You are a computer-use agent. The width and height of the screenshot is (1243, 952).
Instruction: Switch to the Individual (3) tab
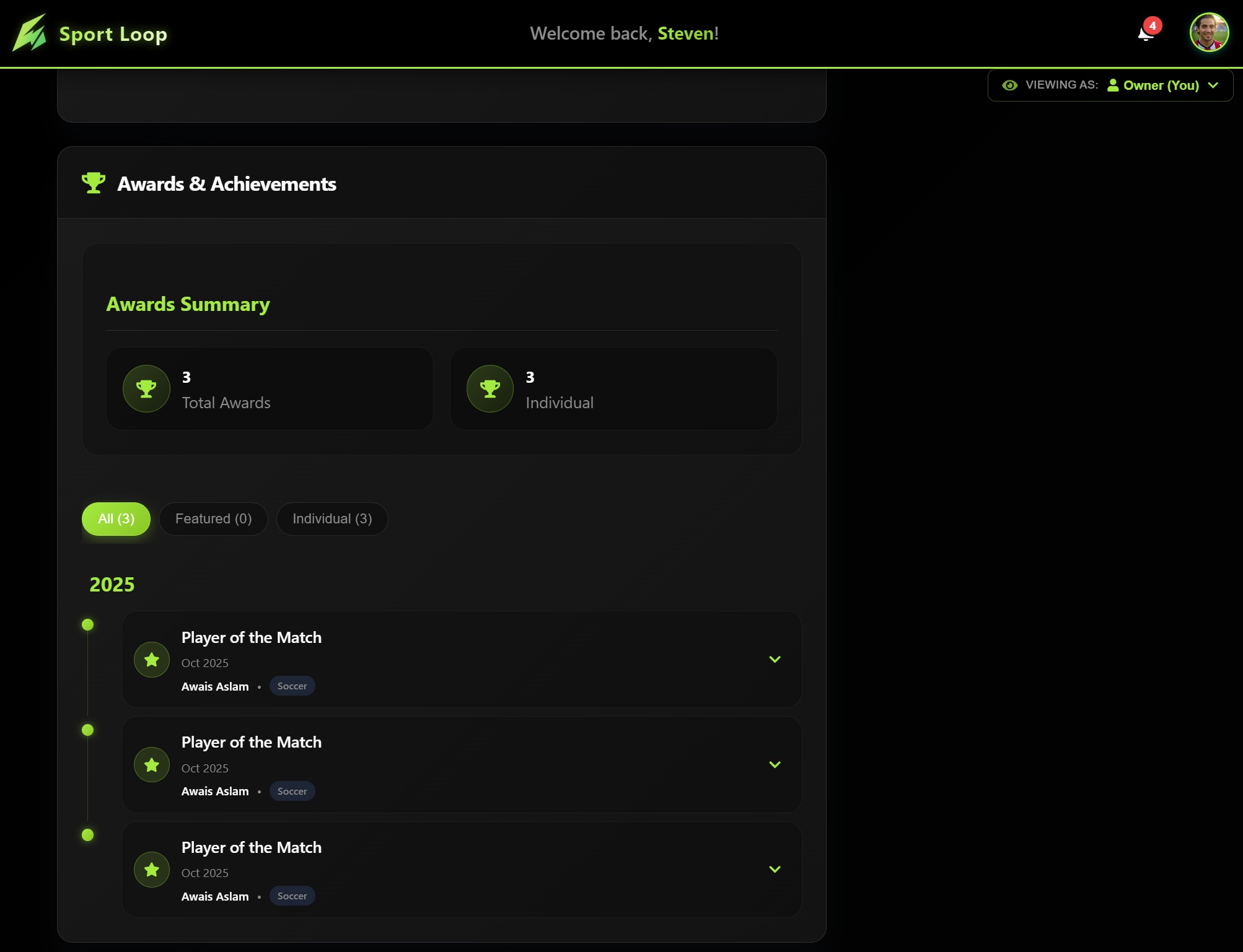pyautogui.click(x=332, y=519)
